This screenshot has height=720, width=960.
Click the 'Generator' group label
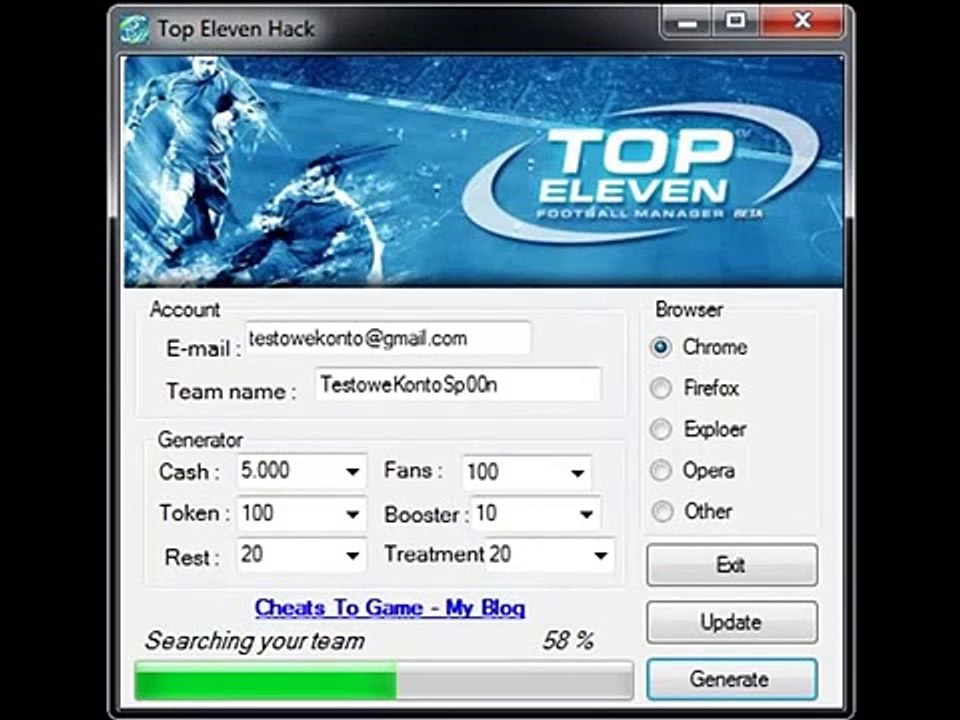[x=200, y=440]
